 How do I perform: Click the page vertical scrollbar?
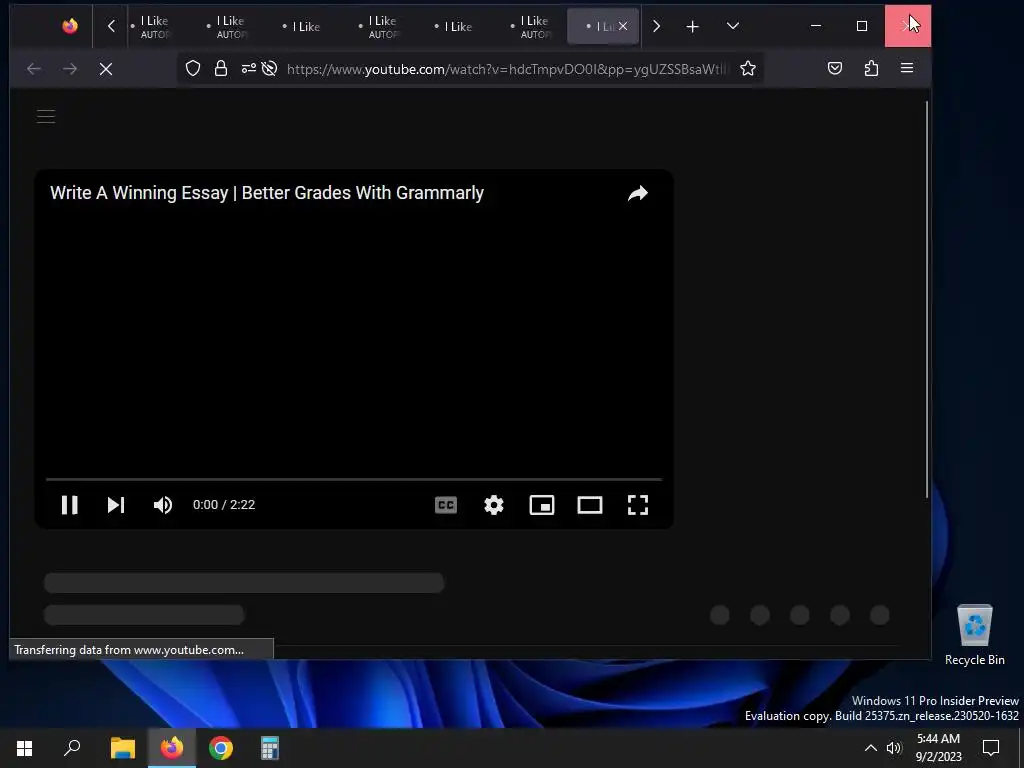pos(927,300)
